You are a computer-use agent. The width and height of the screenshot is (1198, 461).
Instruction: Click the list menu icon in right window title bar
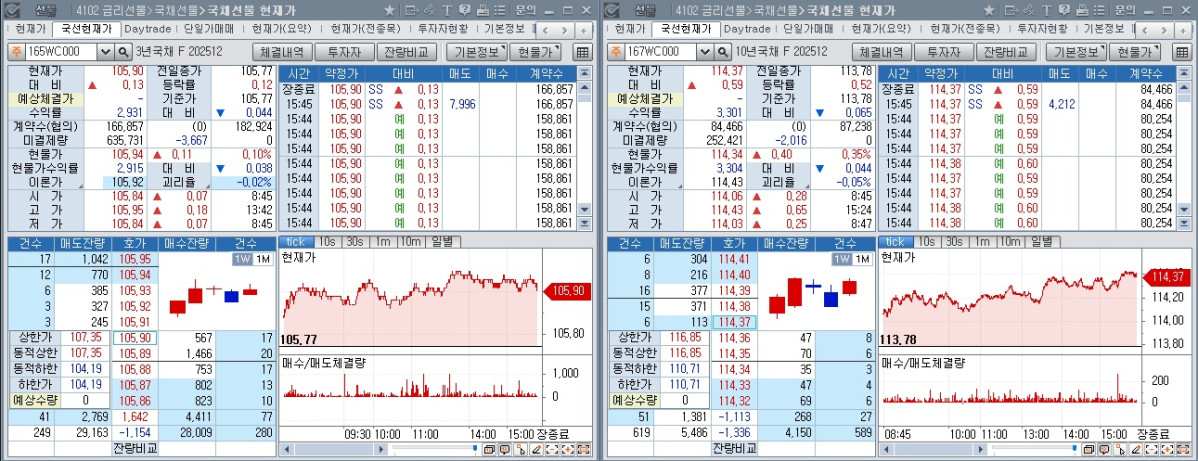click(1099, 11)
